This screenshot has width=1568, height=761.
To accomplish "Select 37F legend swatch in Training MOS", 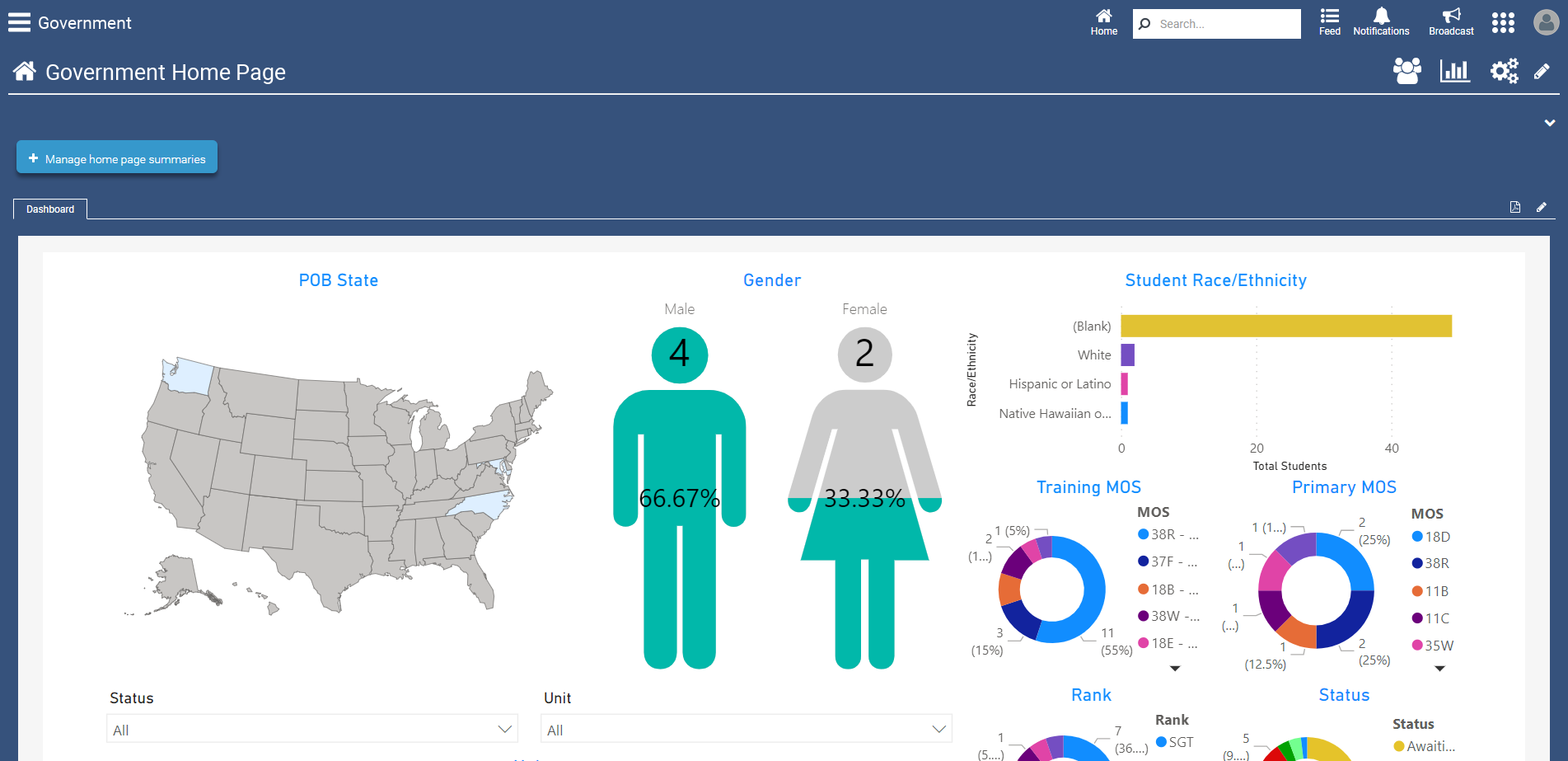I will click(1143, 561).
